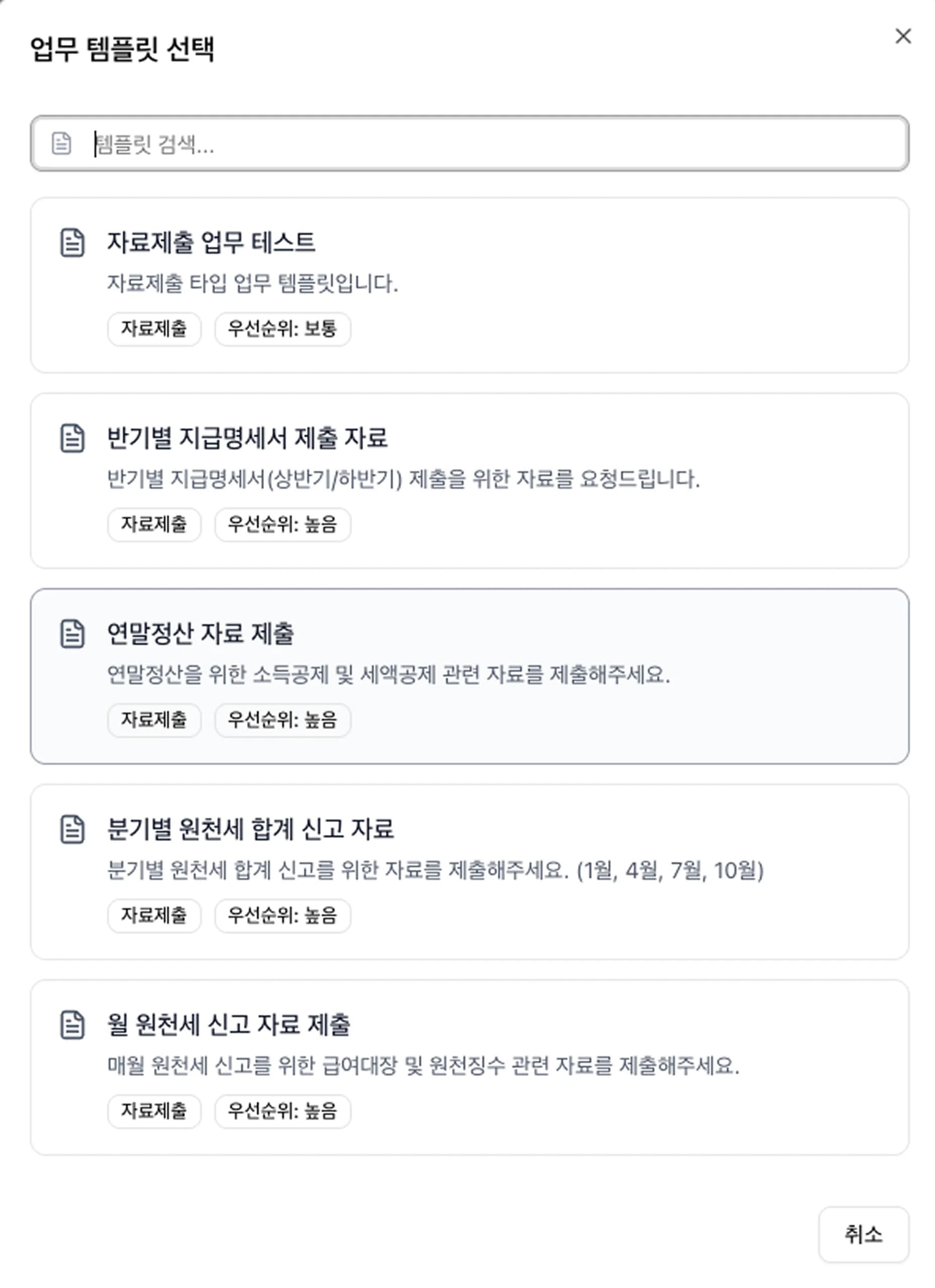Click the 자료제출 tag on 연말정산 자료 제출
The height and width of the screenshot is (1288, 935).
[155, 720]
